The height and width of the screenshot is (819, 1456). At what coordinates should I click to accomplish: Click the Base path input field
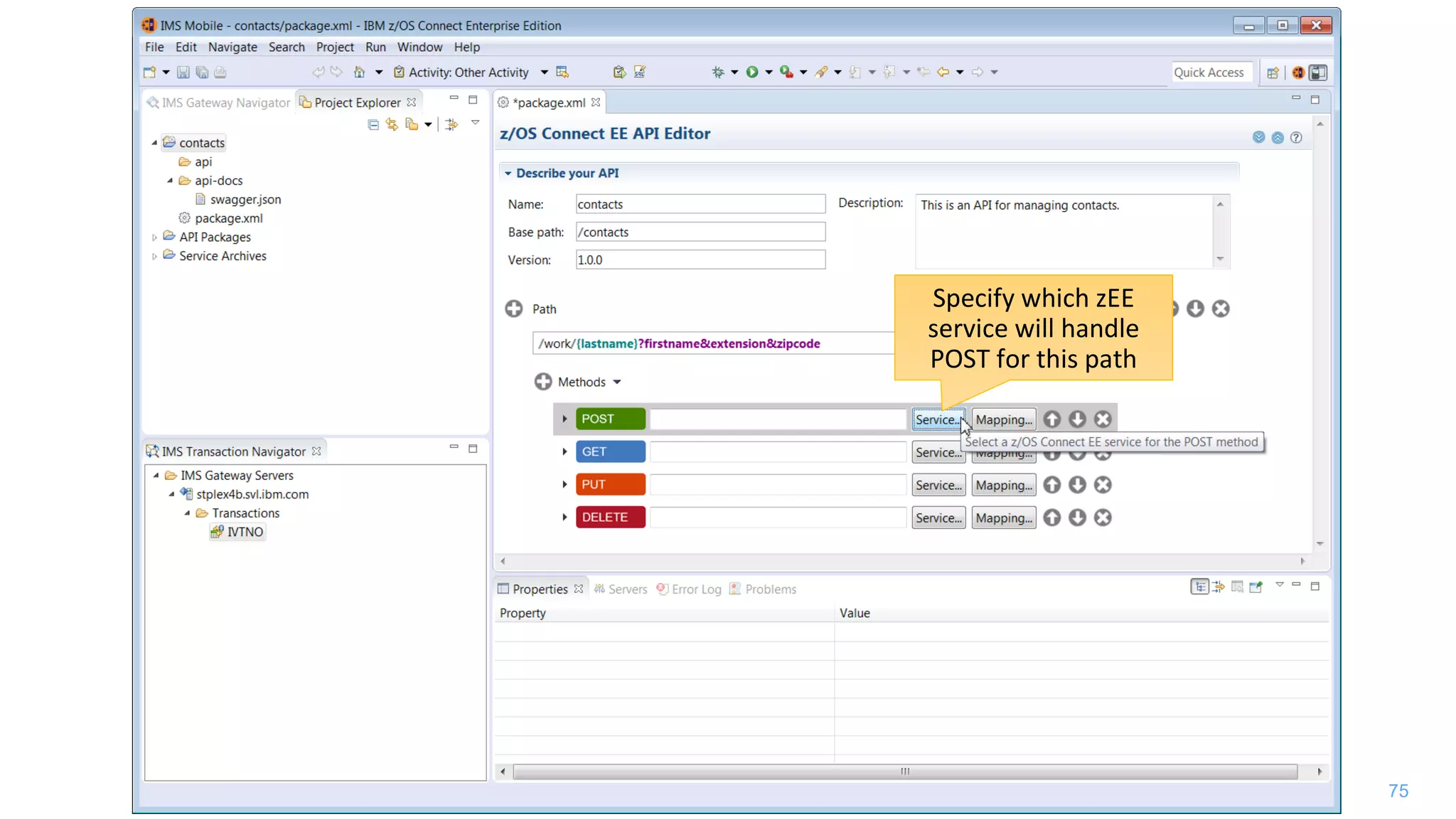point(700,232)
